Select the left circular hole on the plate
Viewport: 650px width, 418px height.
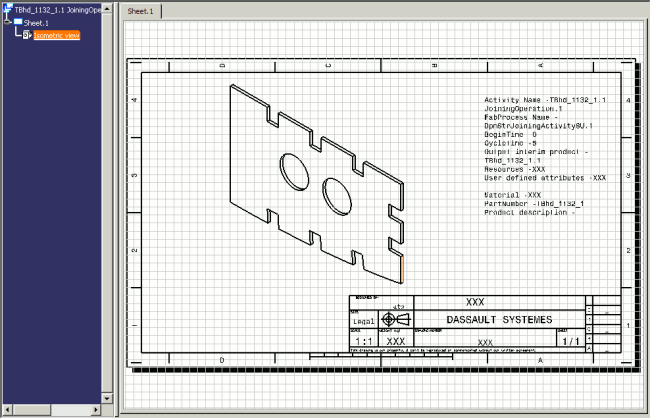pyautogui.click(x=294, y=170)
